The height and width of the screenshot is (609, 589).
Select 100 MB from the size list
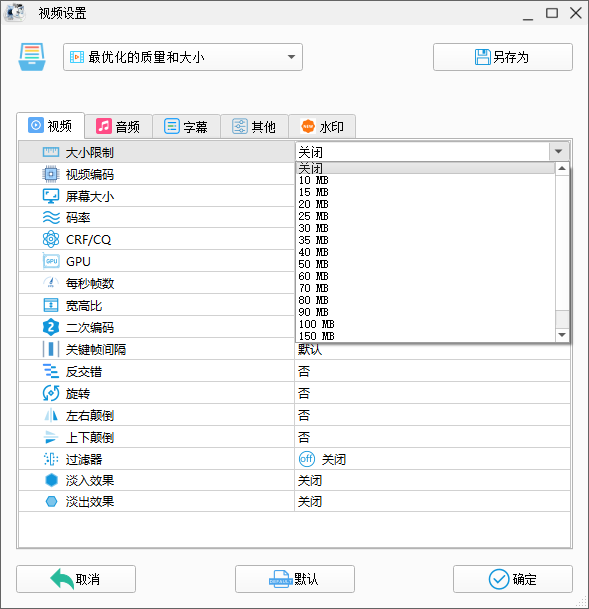pos(425,324)
